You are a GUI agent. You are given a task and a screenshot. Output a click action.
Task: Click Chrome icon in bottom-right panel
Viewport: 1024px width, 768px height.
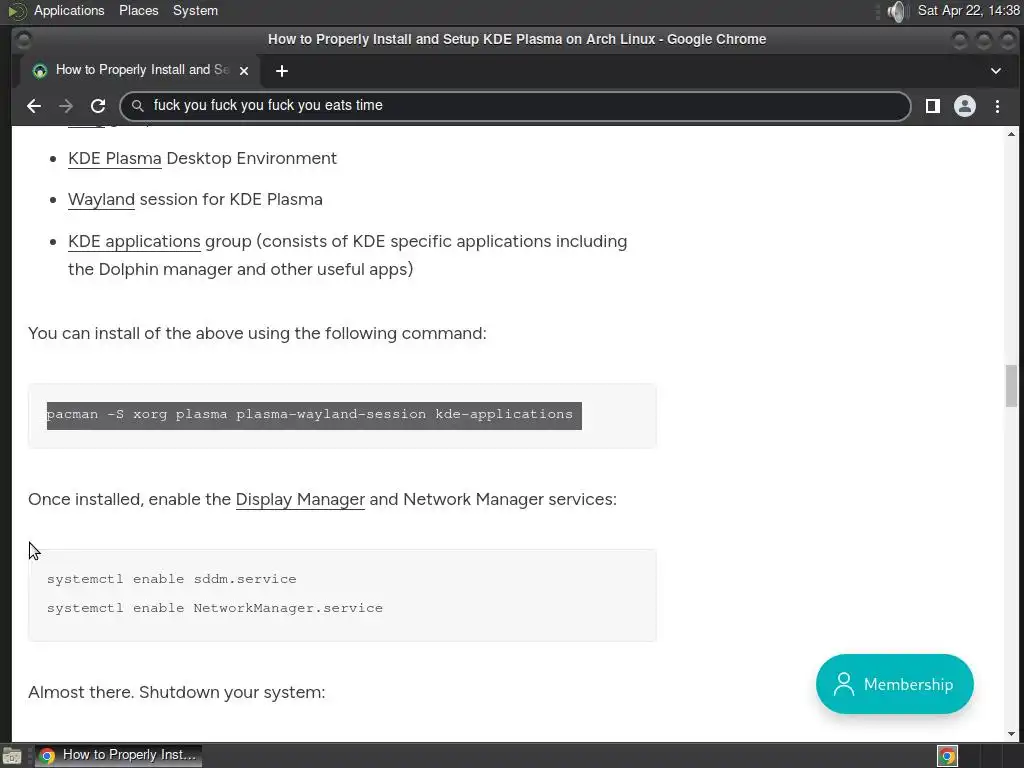coord(947,756)
